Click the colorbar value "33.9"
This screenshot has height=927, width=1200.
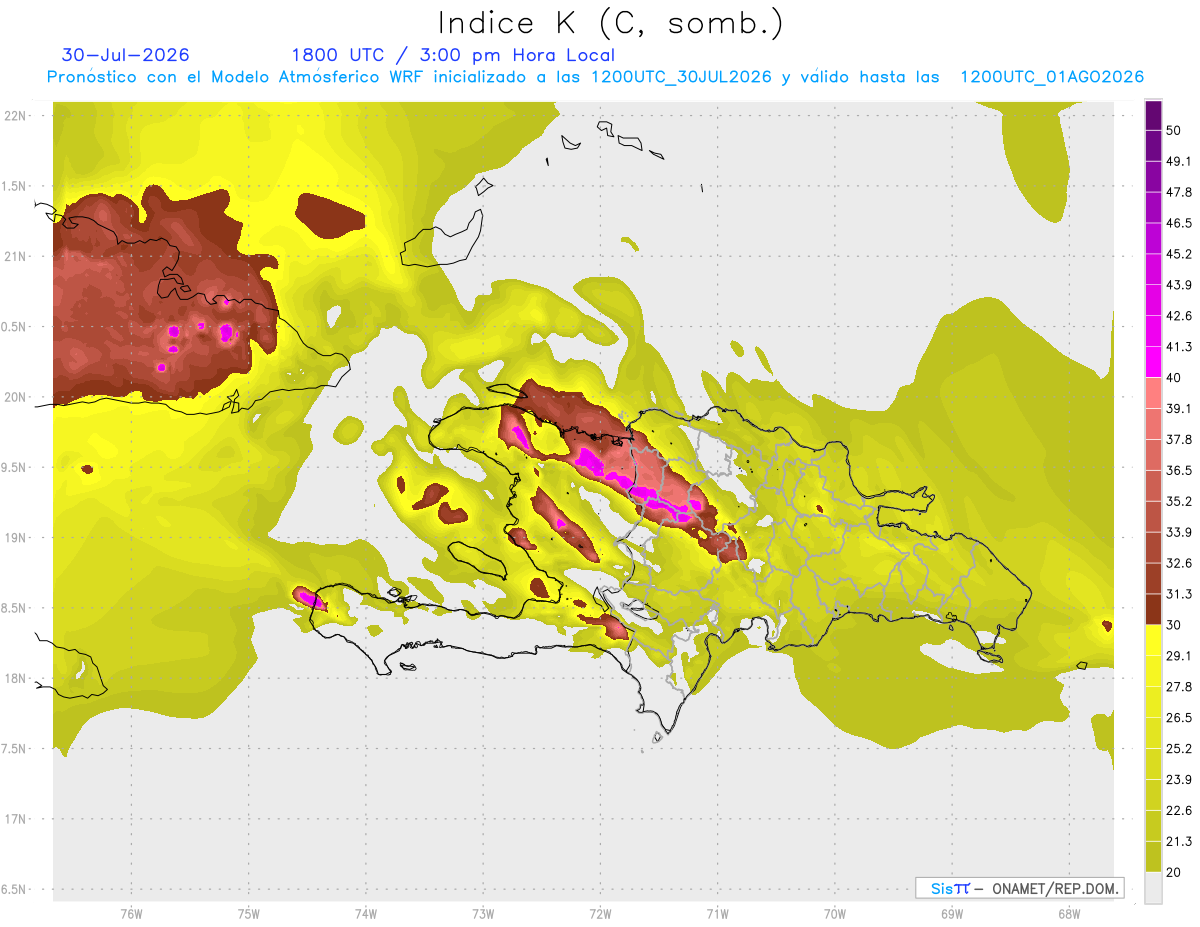(x=1179, y=532)
